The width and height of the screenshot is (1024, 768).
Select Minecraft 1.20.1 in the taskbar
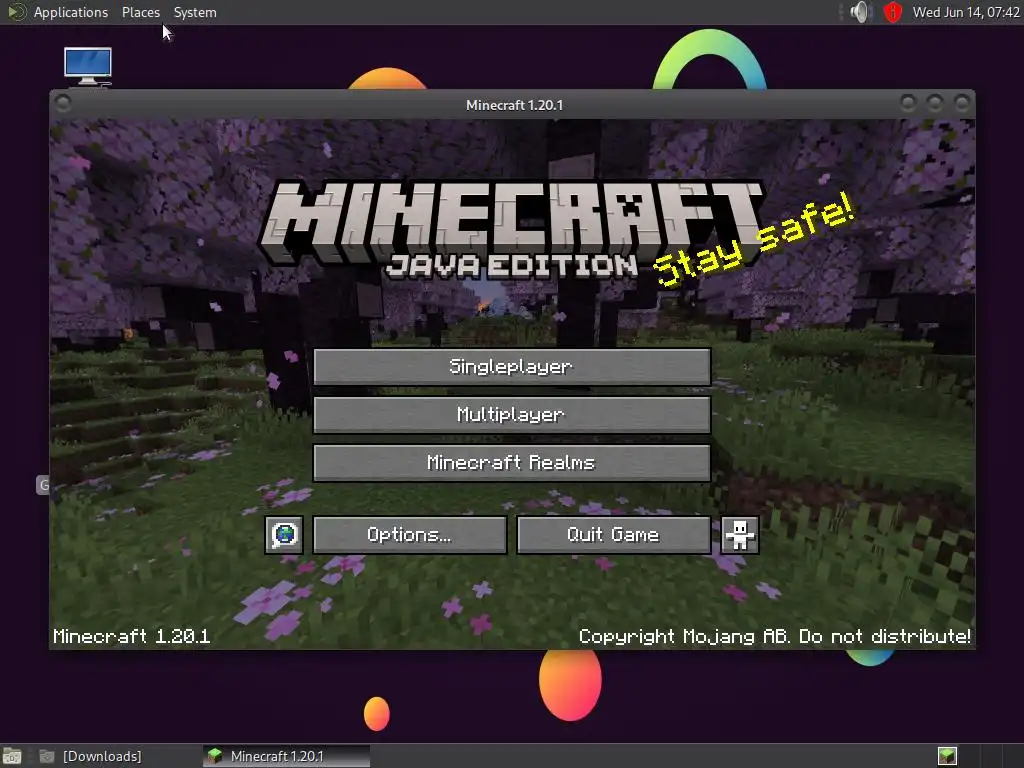pyautogui.click(x=286, y=756)
